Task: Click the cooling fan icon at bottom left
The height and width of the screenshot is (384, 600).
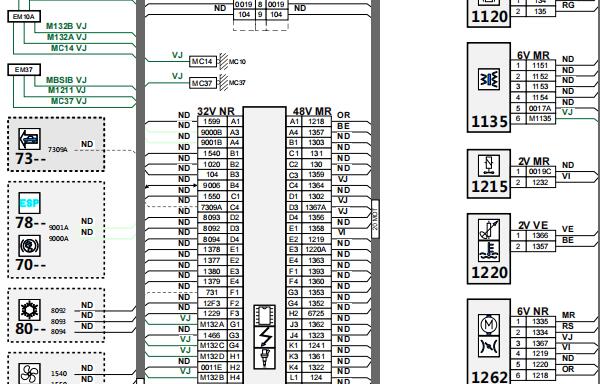Action: 29,374
